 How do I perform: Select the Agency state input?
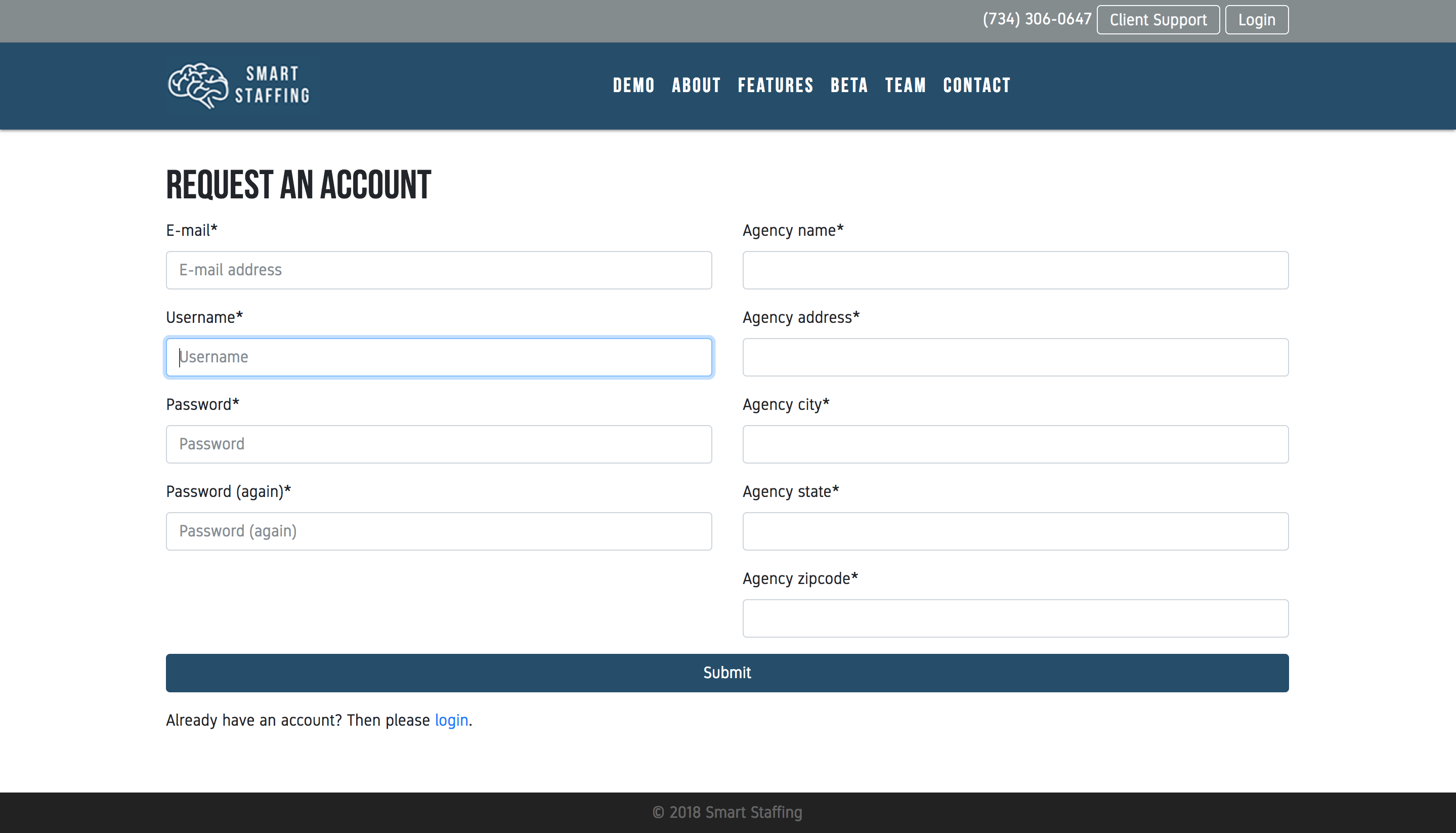coord(1015,531)
